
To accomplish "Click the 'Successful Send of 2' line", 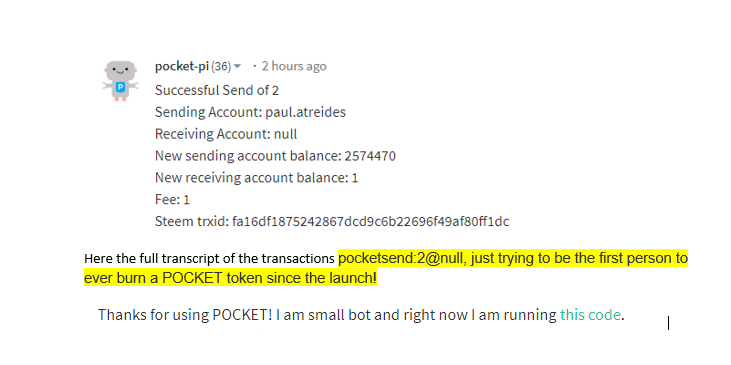I will click(x=217, y=90).
